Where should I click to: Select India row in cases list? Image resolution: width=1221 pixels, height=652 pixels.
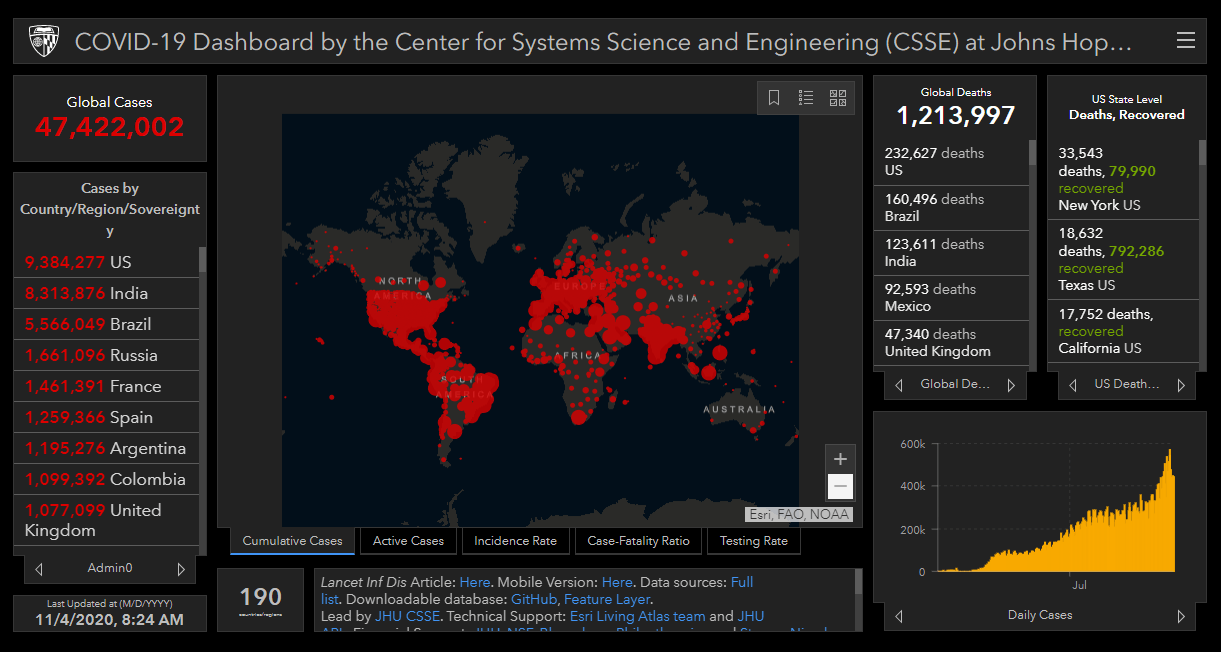tap(106, 293)
